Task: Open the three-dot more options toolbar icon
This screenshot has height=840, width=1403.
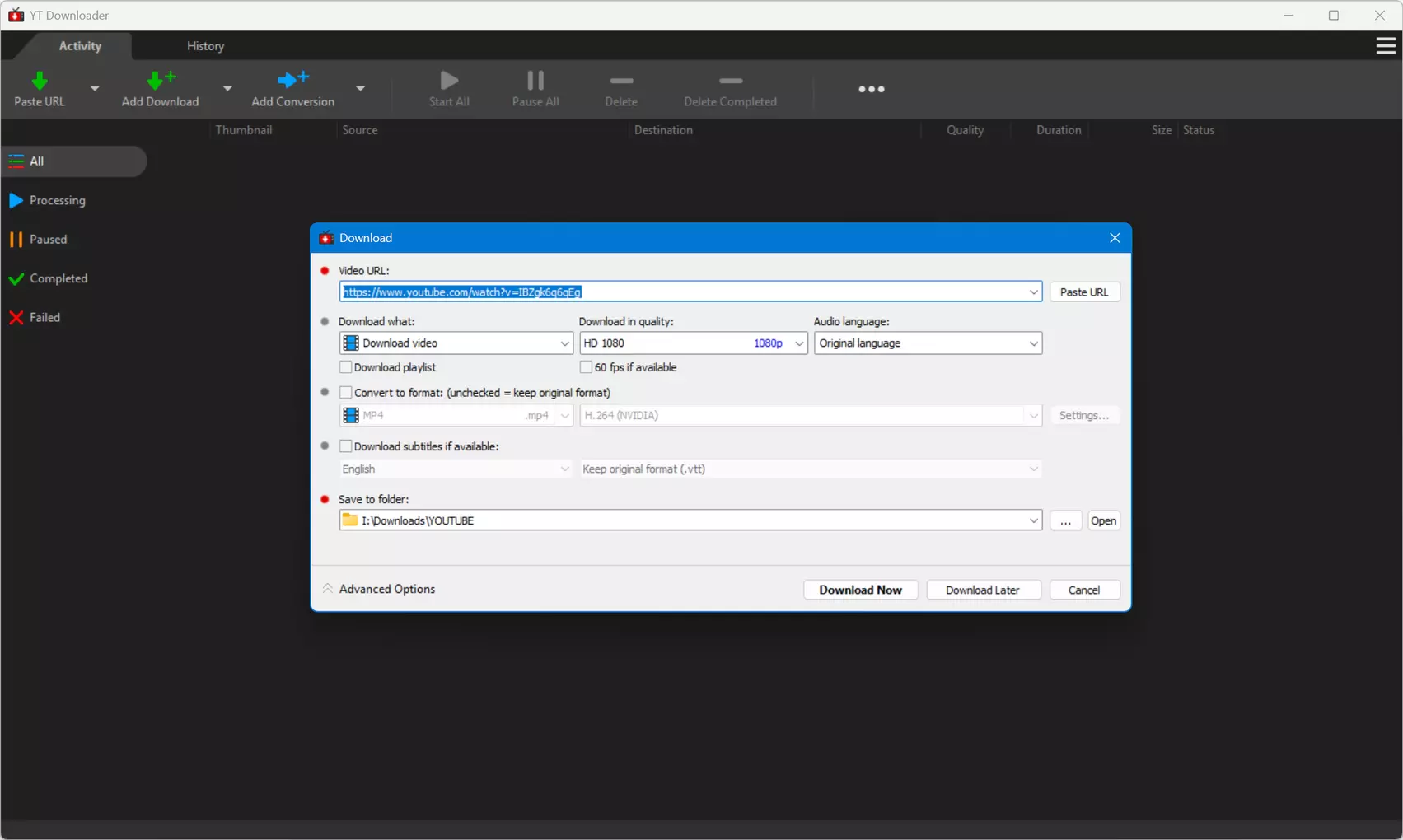Action: tap(872, 89)
